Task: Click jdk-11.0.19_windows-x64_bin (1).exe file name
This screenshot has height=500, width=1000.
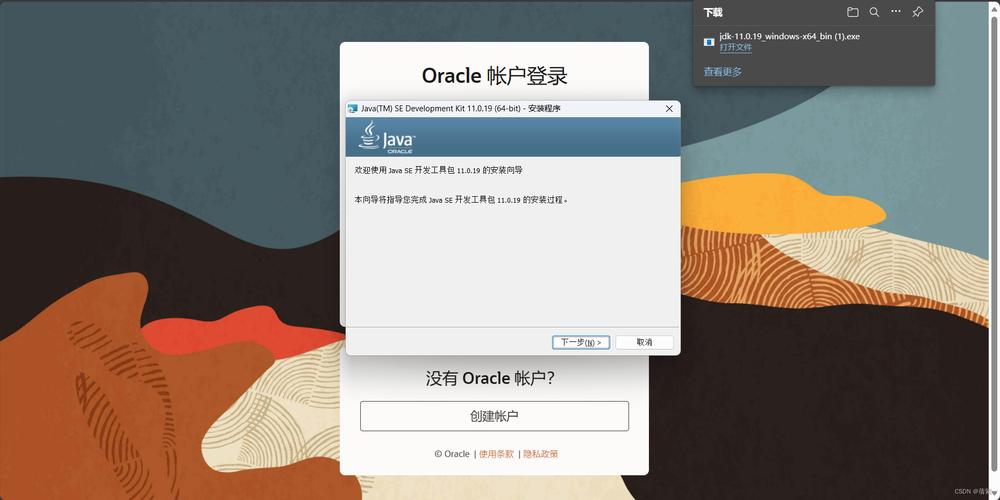Action: pyautogui.click(x=790, y=36)
